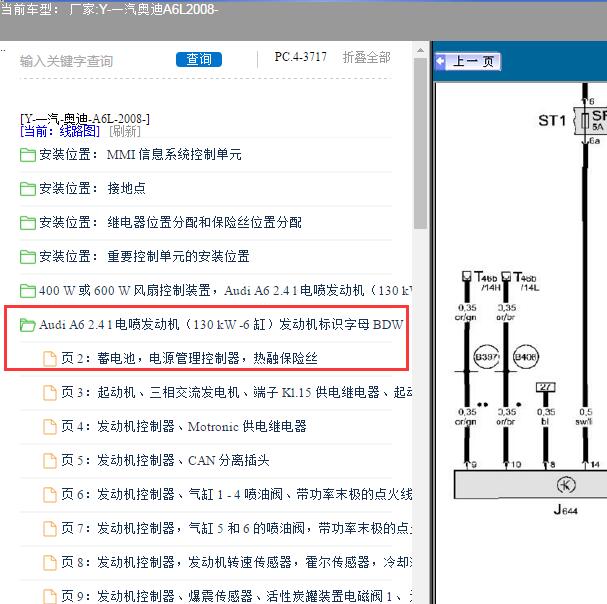The image size is (607, 604).
Task: Click the PC.4-3717 label
Action: coord(300,57)
